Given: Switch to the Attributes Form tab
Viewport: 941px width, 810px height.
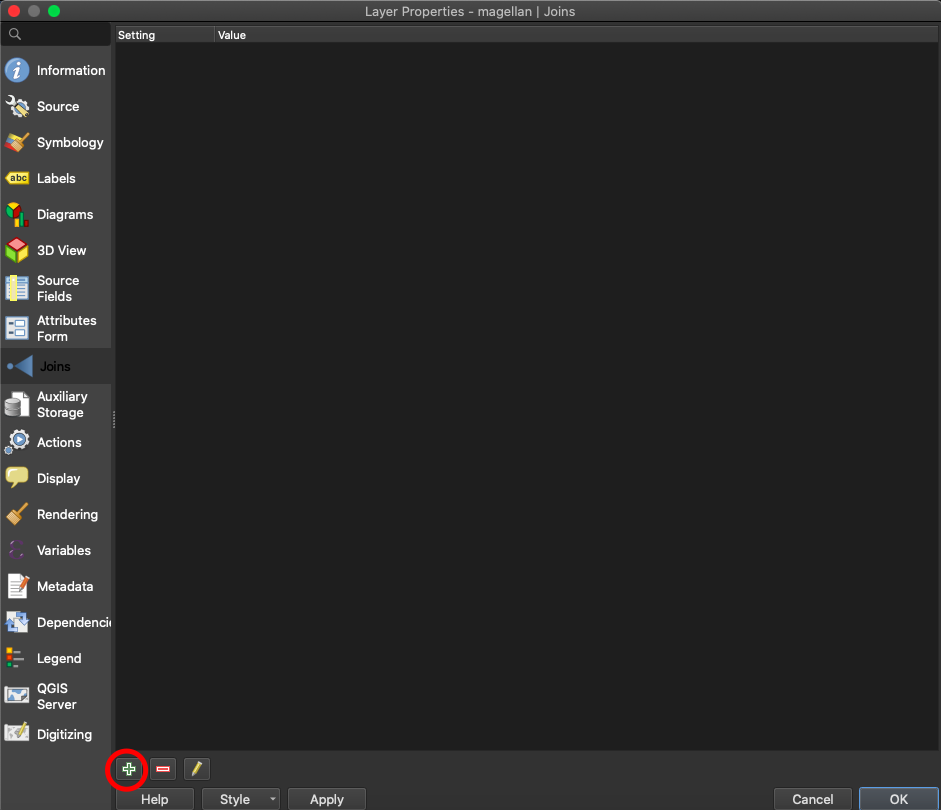Looking at the screenshot, I should click(56, 329).
